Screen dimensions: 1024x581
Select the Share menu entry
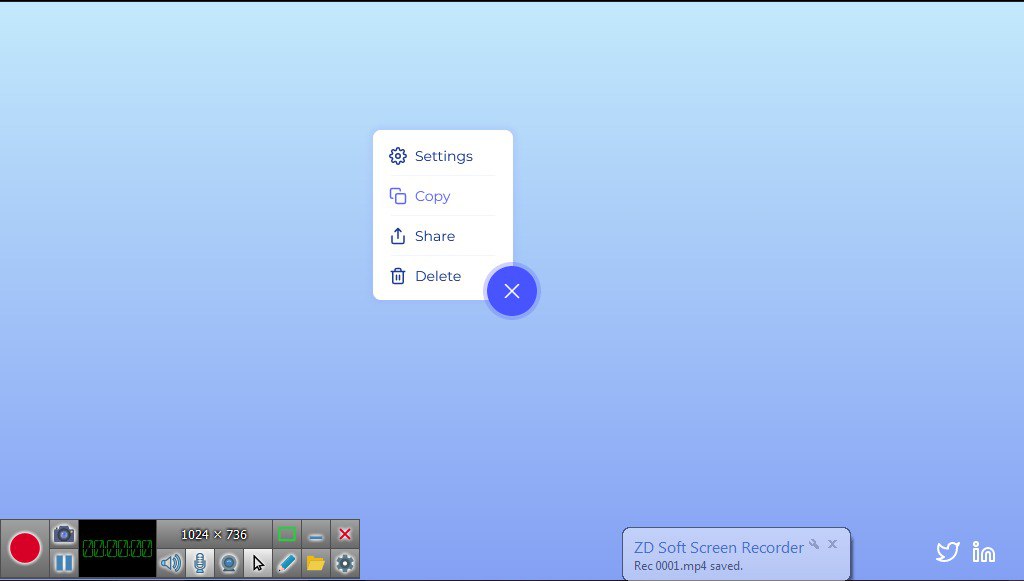pyautogui.click(x=443, y=236)
